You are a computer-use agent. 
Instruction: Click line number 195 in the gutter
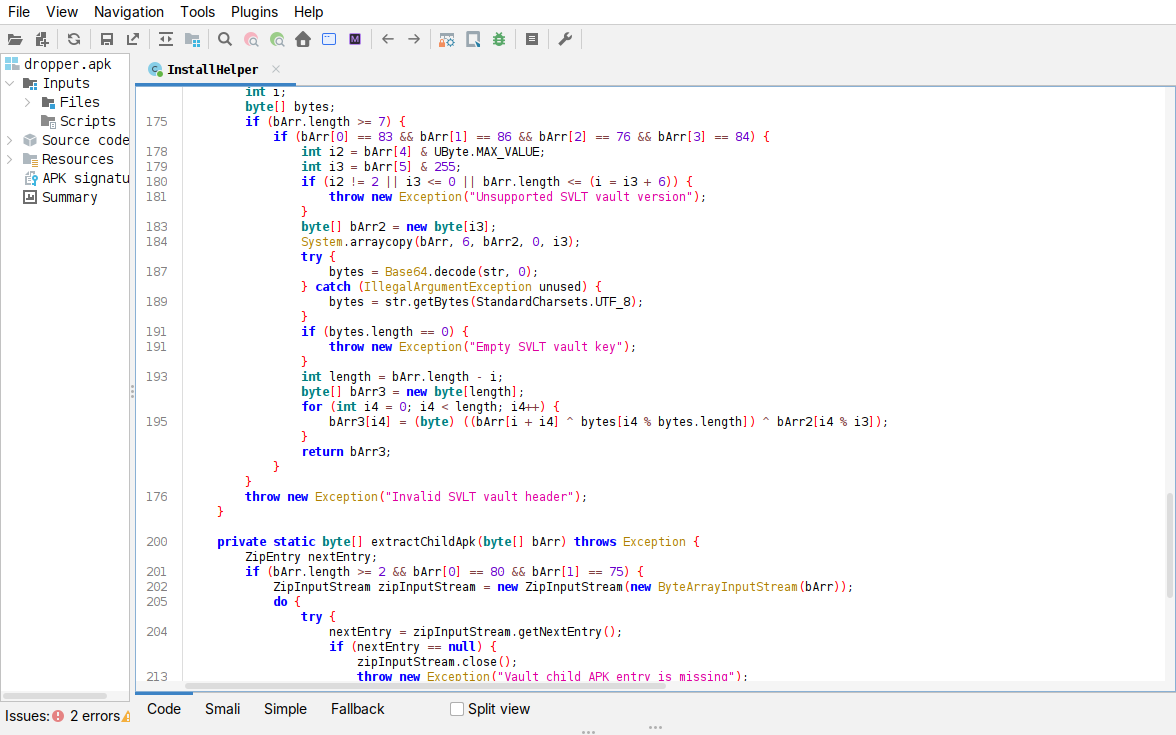[x=157, y=422]
